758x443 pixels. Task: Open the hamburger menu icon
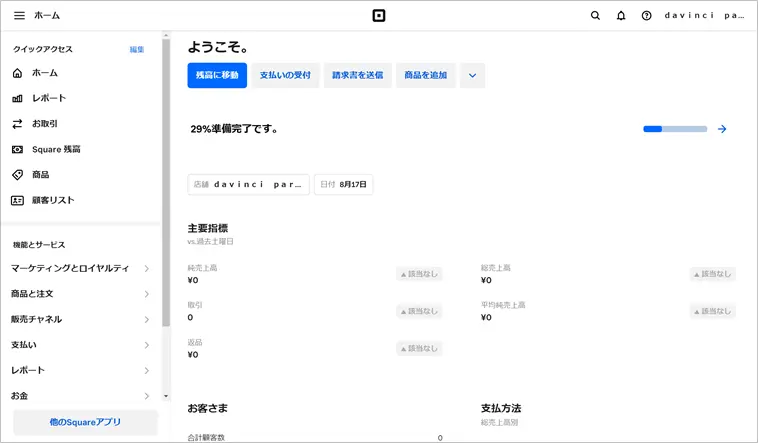19,16
